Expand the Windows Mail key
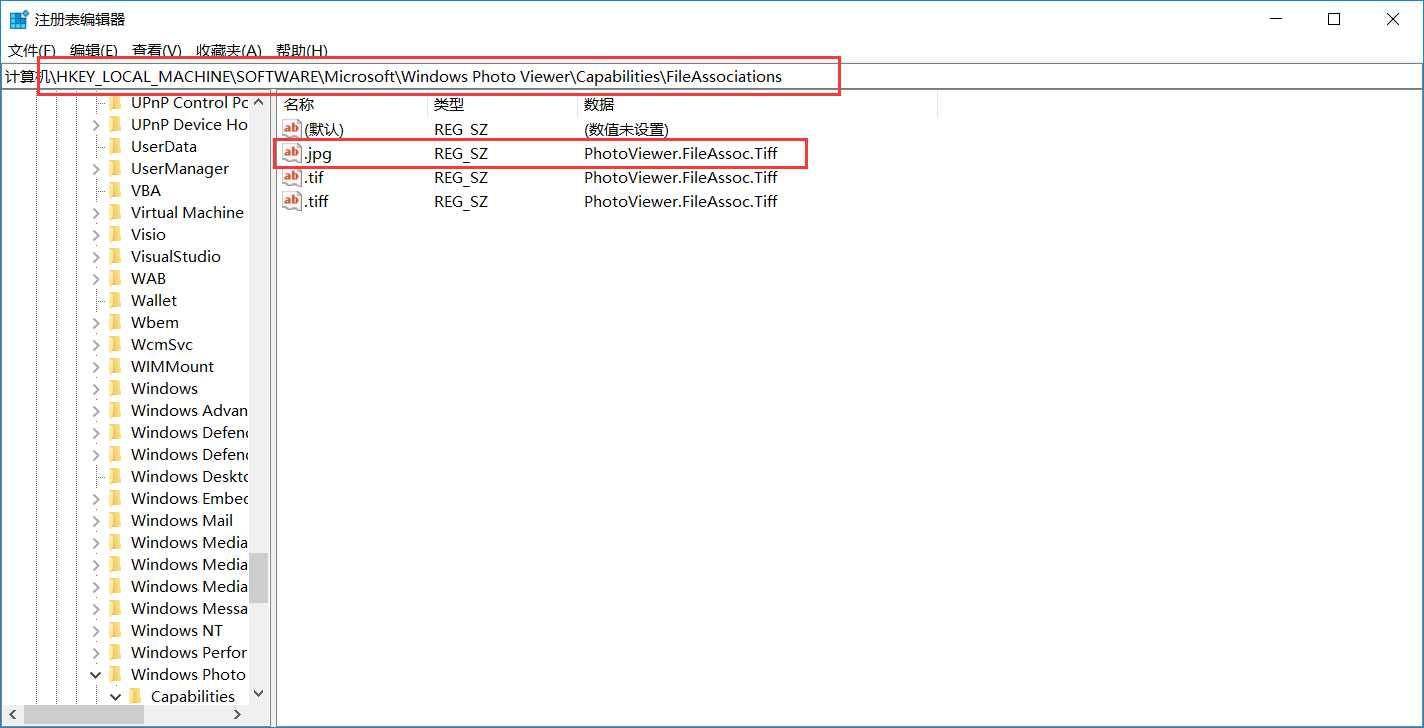 [x=96, y=521]
